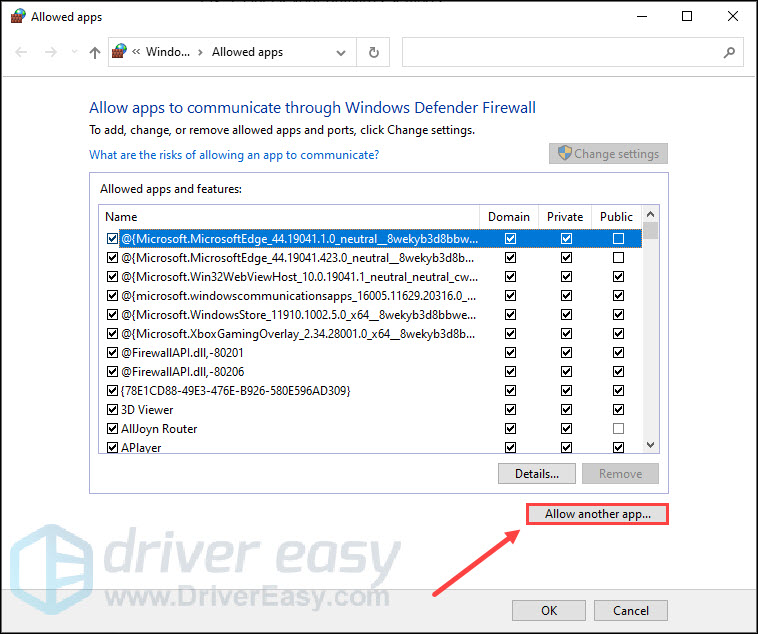Viewport: 758px width, 634px height.
Task: Maximize the Allowed apps window
Action: click(x=687, y=16)
